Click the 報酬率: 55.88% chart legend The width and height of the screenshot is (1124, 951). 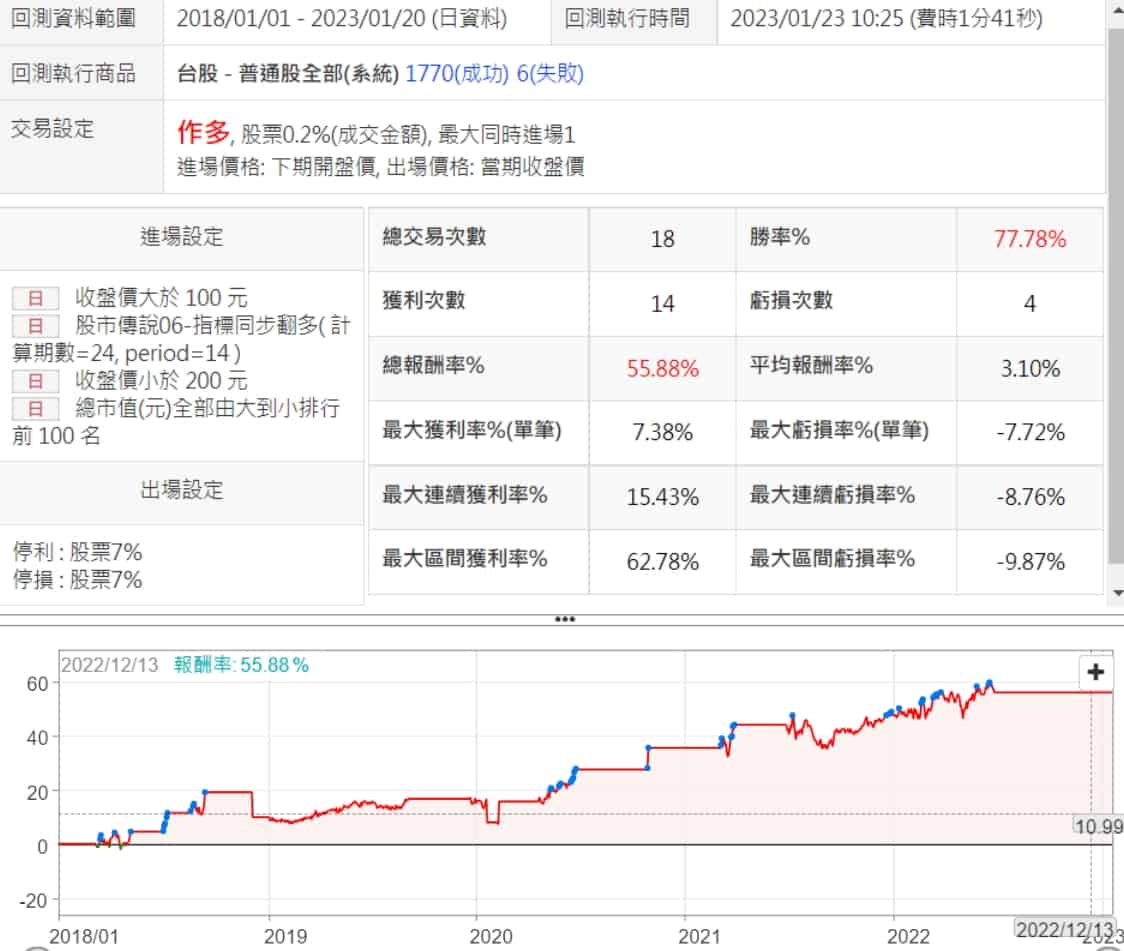point(241,665)
